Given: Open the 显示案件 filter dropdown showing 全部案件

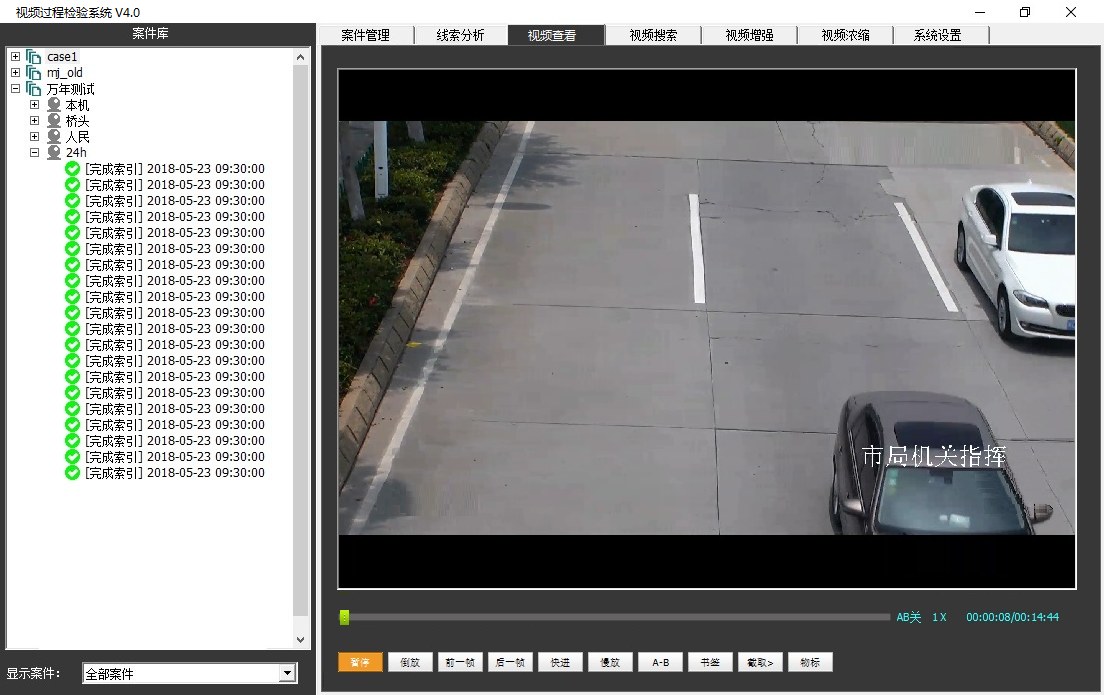Looking at the screenshot, I should pyautogui.click(x=189, y=673).
